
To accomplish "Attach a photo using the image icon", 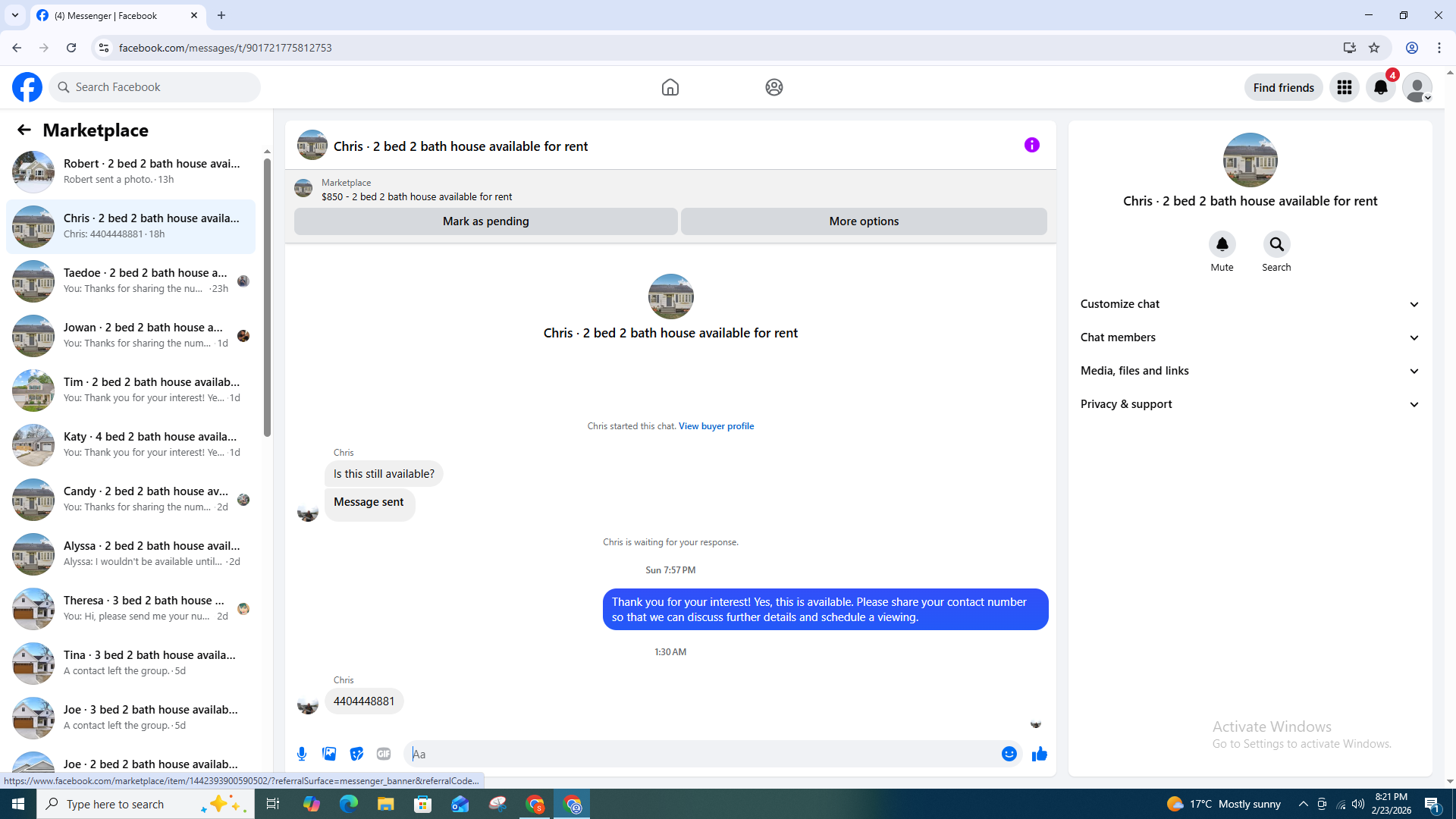I will (329, 754).
